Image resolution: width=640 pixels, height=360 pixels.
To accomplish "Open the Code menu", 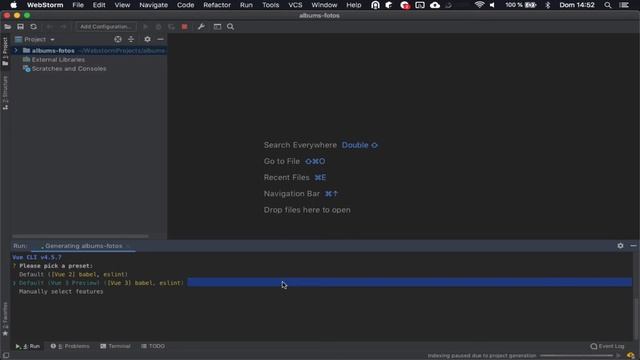I will click(185, 5).
